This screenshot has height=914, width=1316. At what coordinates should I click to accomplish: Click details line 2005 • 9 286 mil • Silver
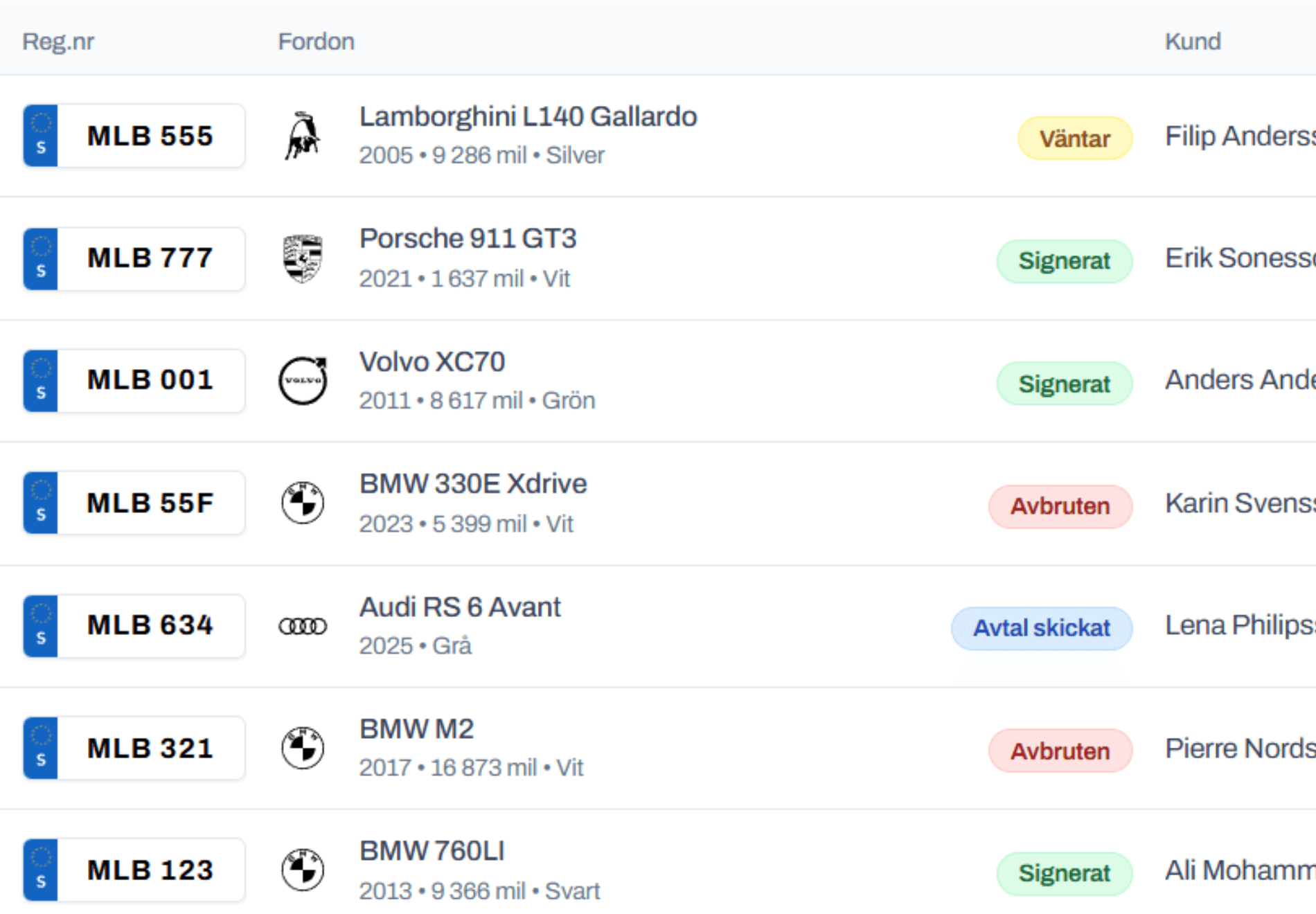(x=482, y=155)
